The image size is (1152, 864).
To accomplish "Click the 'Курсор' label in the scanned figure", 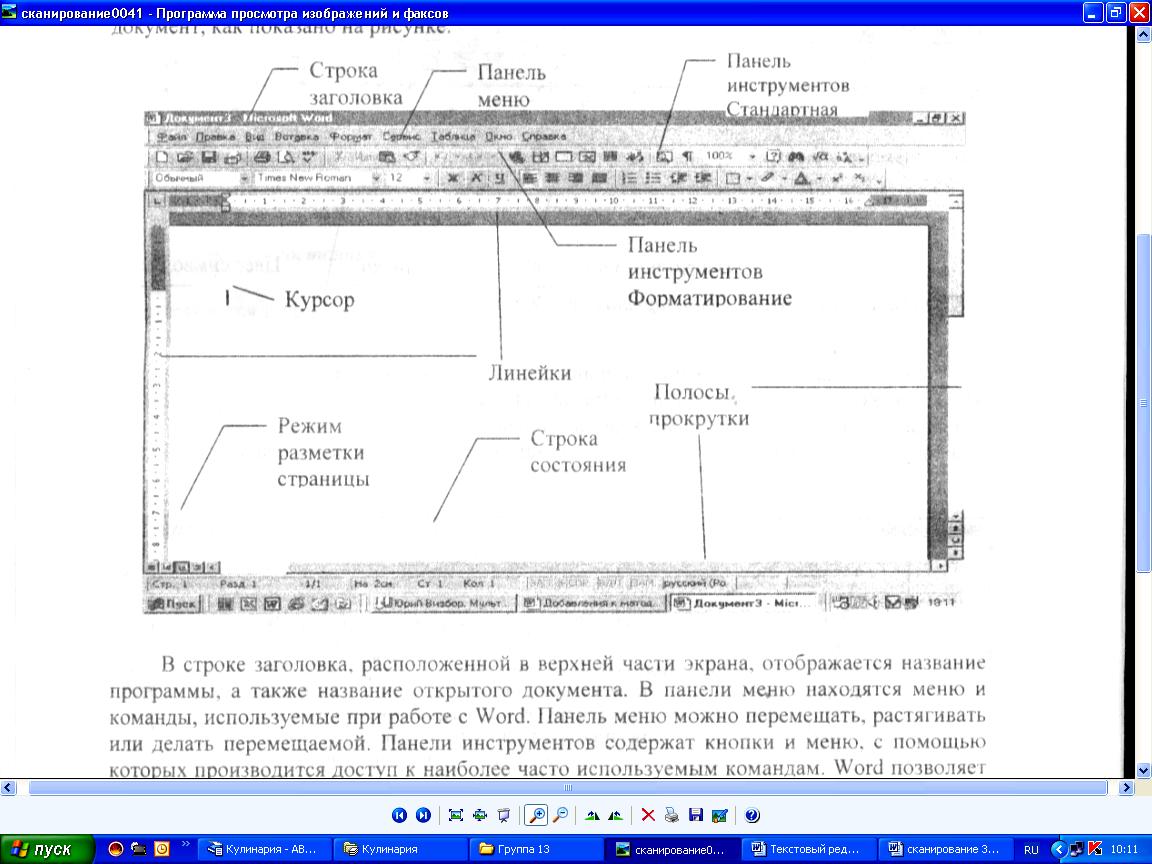I will (320, 300).
